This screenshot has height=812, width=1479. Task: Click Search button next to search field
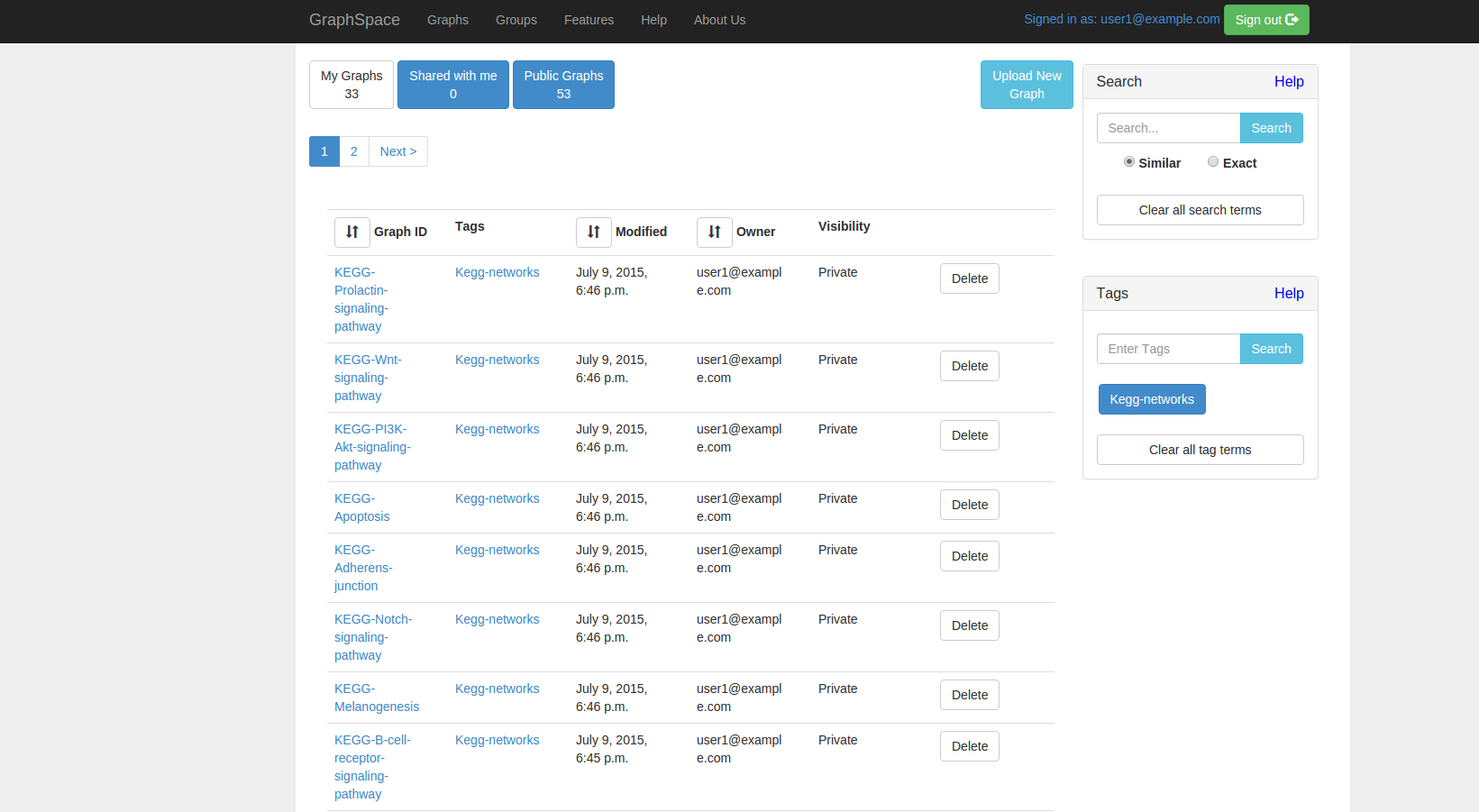tap(1271, 128)
